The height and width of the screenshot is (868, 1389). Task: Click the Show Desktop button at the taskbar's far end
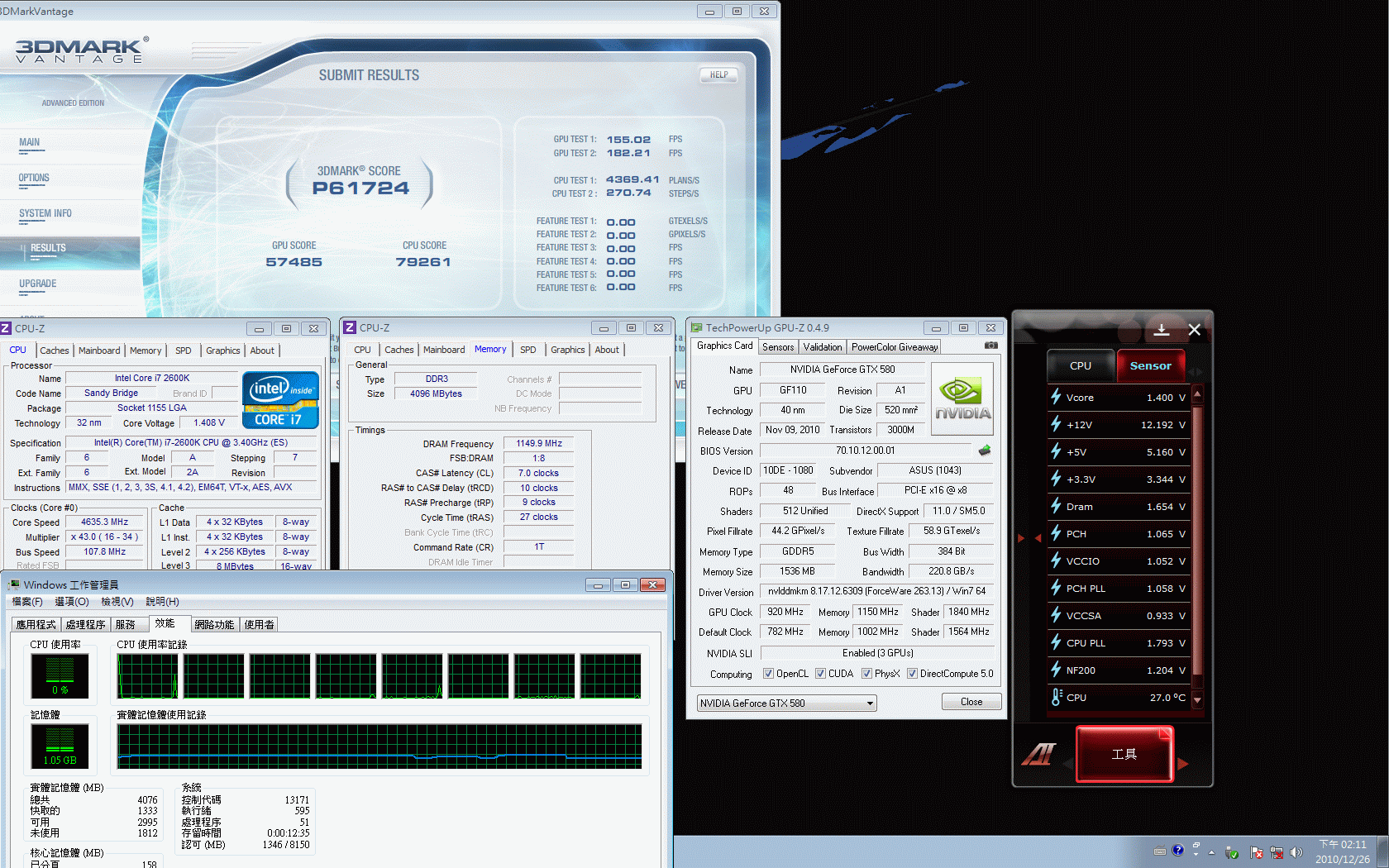(x=1382, y=851)
